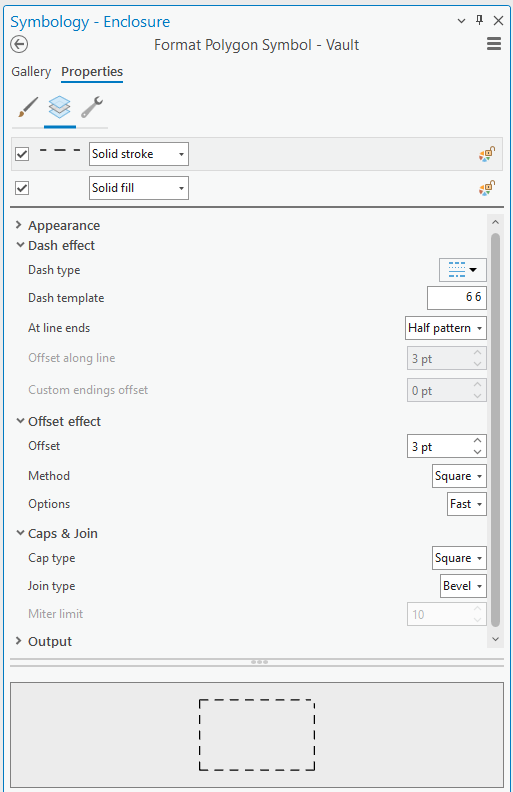Open the Solid stroke layer type dropdown
This screenshot has height=792, width=513.
pos(139,154)
